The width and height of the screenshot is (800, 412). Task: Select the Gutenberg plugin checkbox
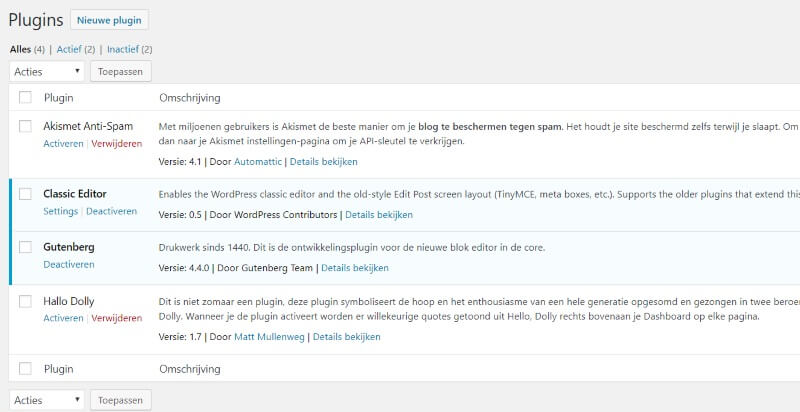coord(26,247)
